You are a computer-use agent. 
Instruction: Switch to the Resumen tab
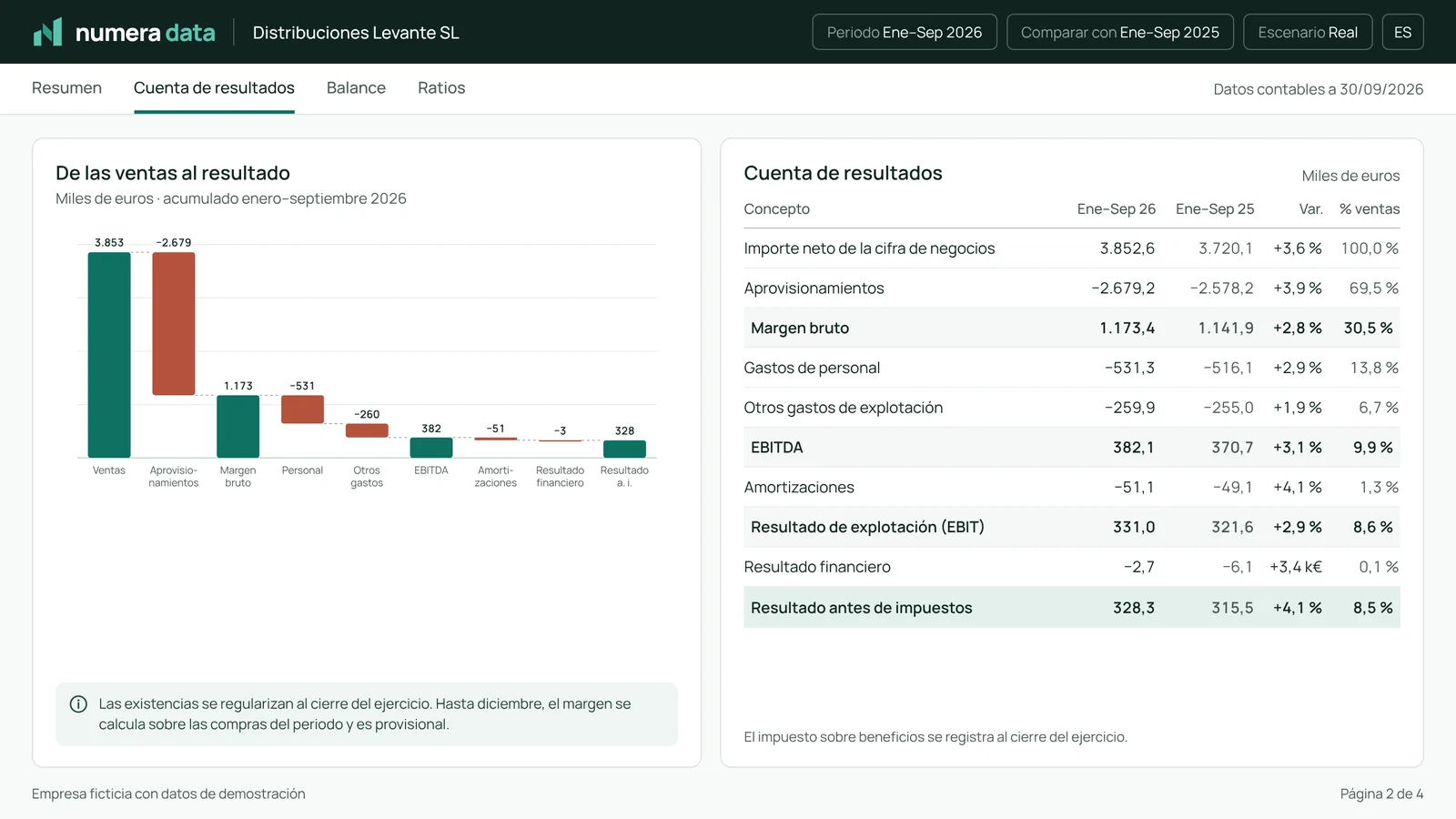point(66,88)
